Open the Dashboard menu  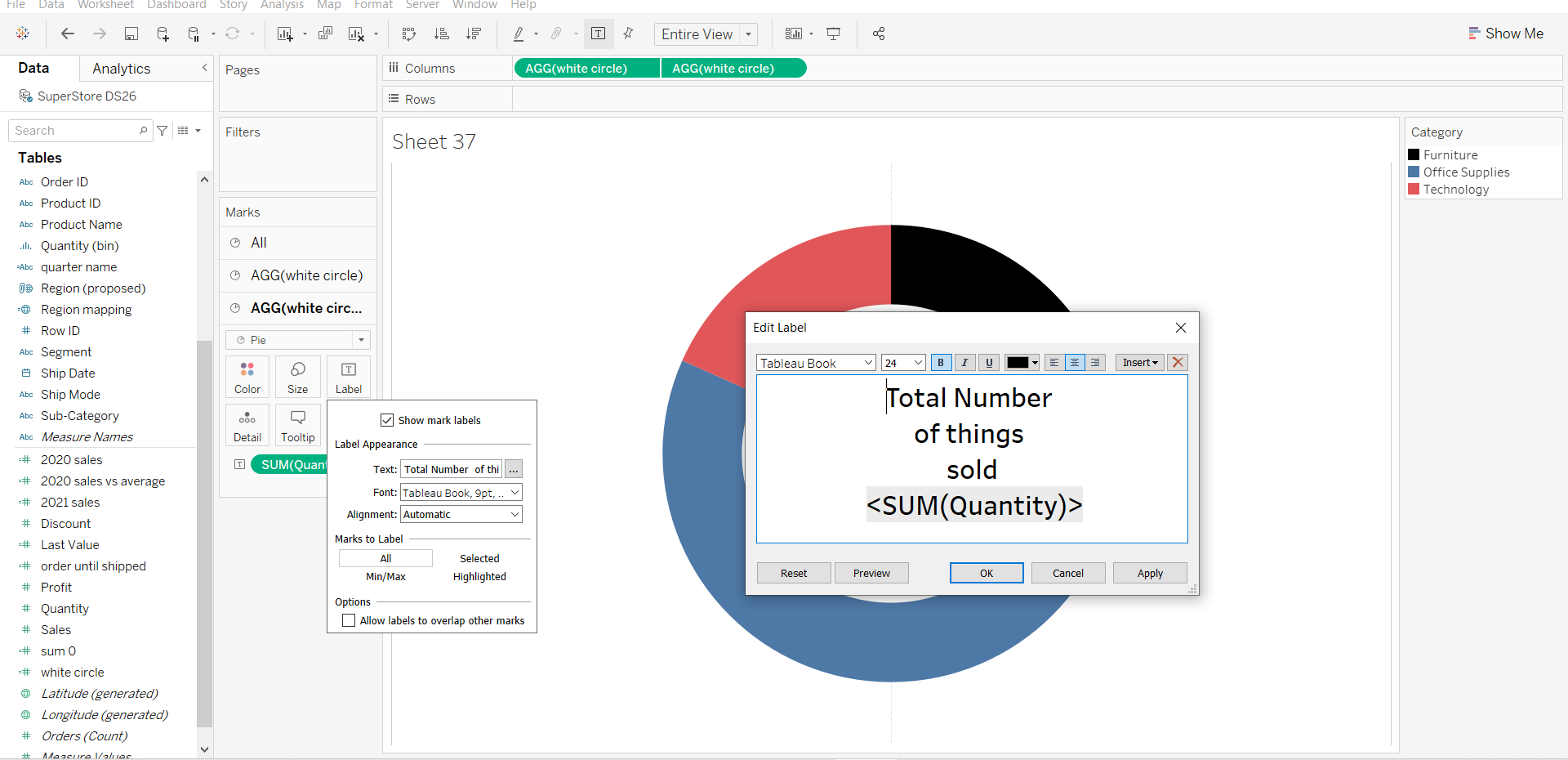point(176,5)
